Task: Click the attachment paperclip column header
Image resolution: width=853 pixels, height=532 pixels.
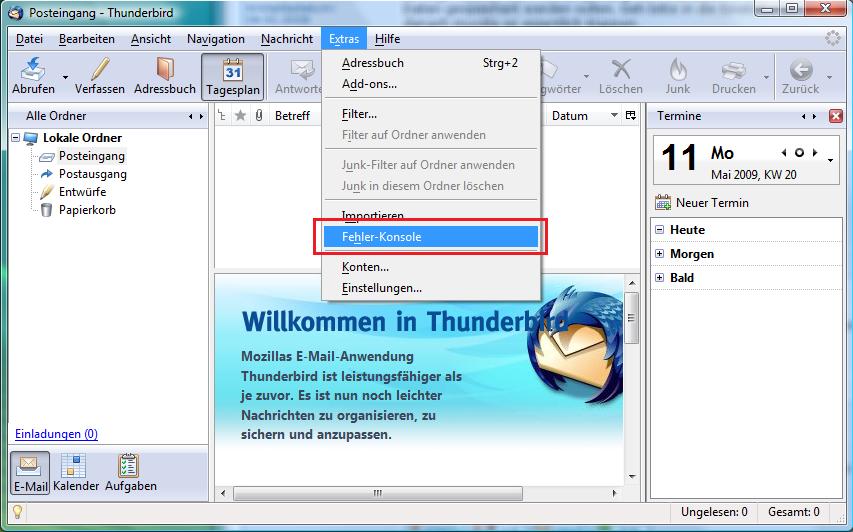Action: click(x=259, y=115)
